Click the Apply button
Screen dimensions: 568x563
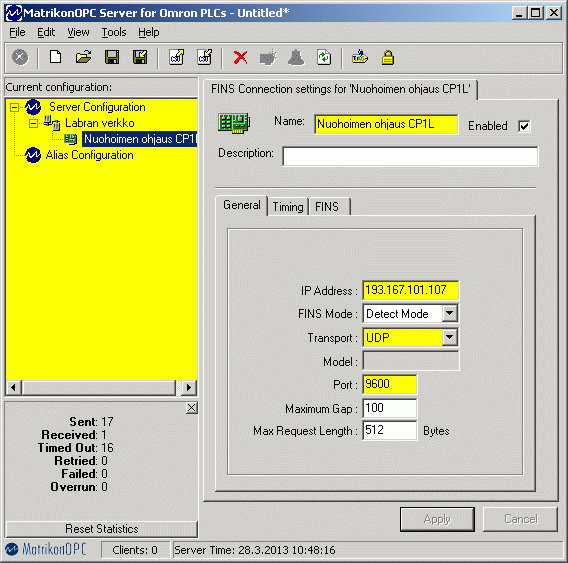pyautogui.click(x=437, y=519)
